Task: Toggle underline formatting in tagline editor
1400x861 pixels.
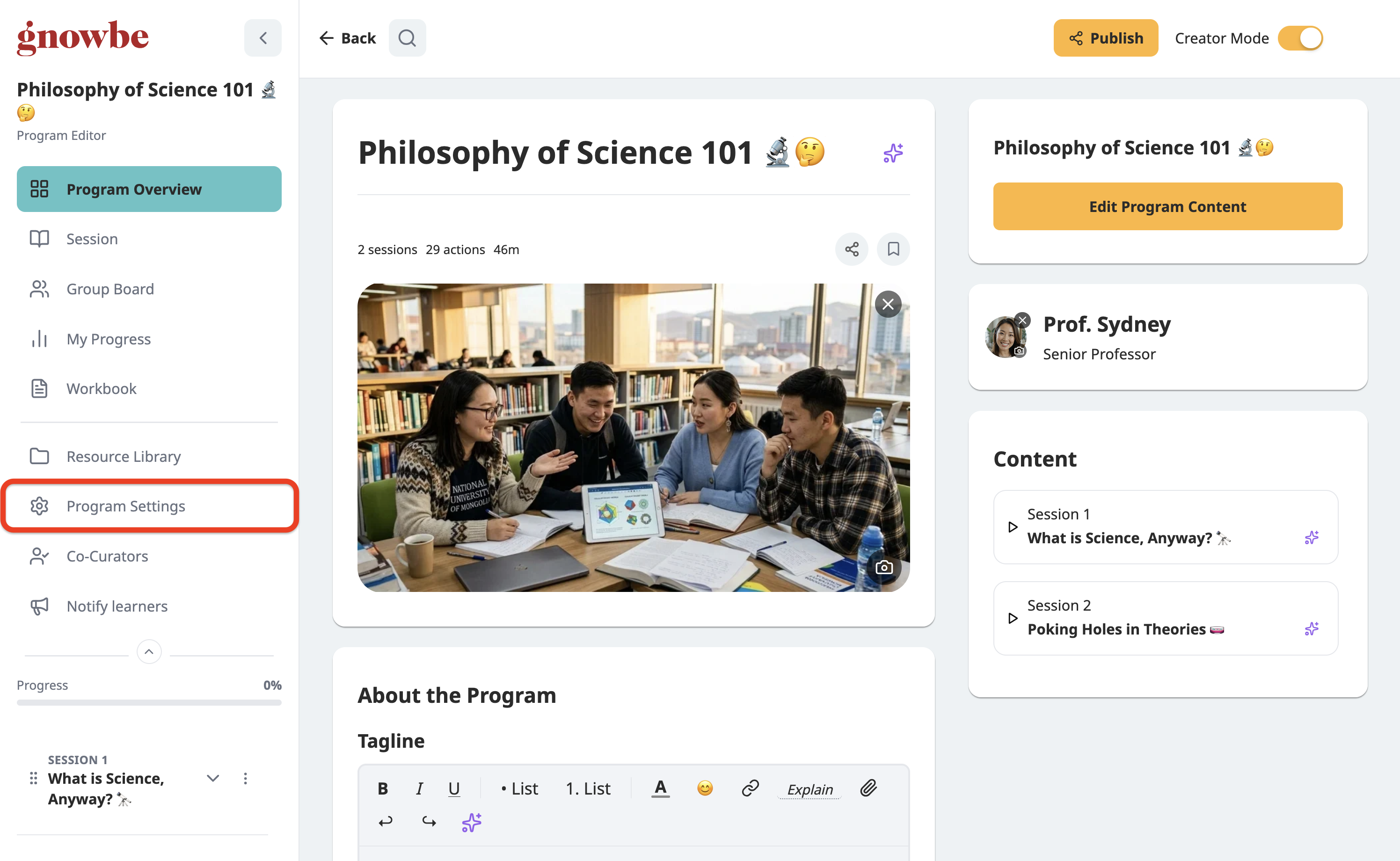Action: (x=454, y=788)
